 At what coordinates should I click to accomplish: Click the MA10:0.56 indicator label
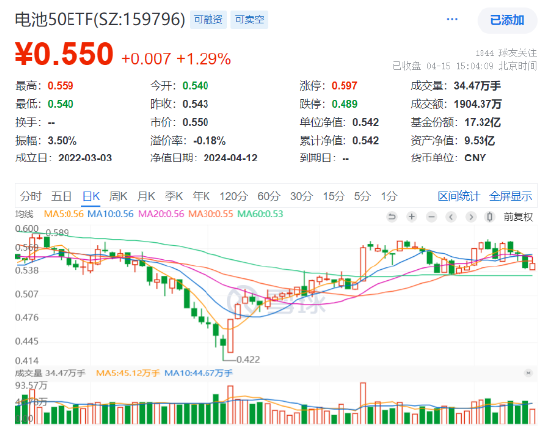coord(110,214)
